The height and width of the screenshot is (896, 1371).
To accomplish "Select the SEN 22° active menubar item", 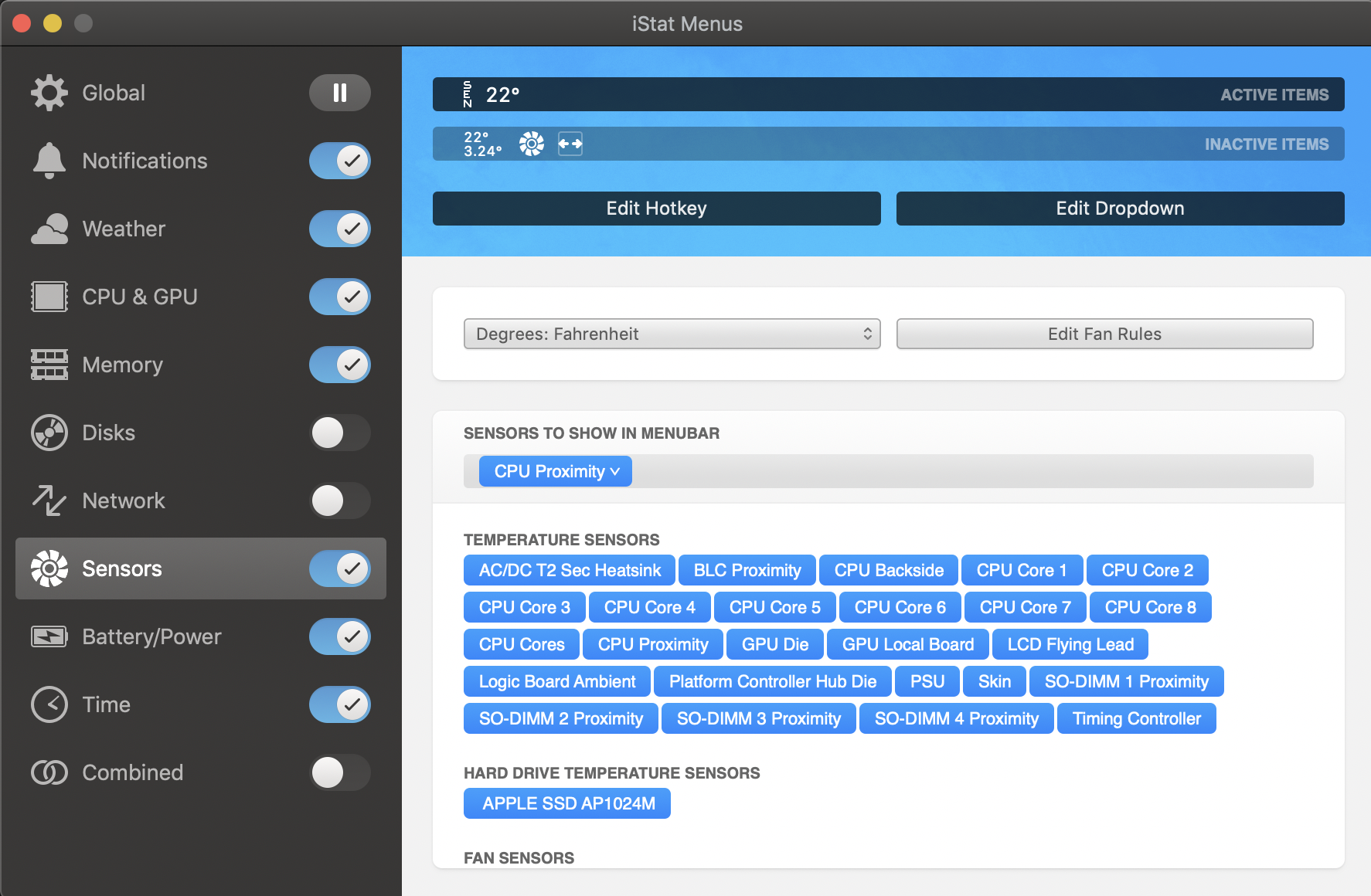I will click(492, 94).
